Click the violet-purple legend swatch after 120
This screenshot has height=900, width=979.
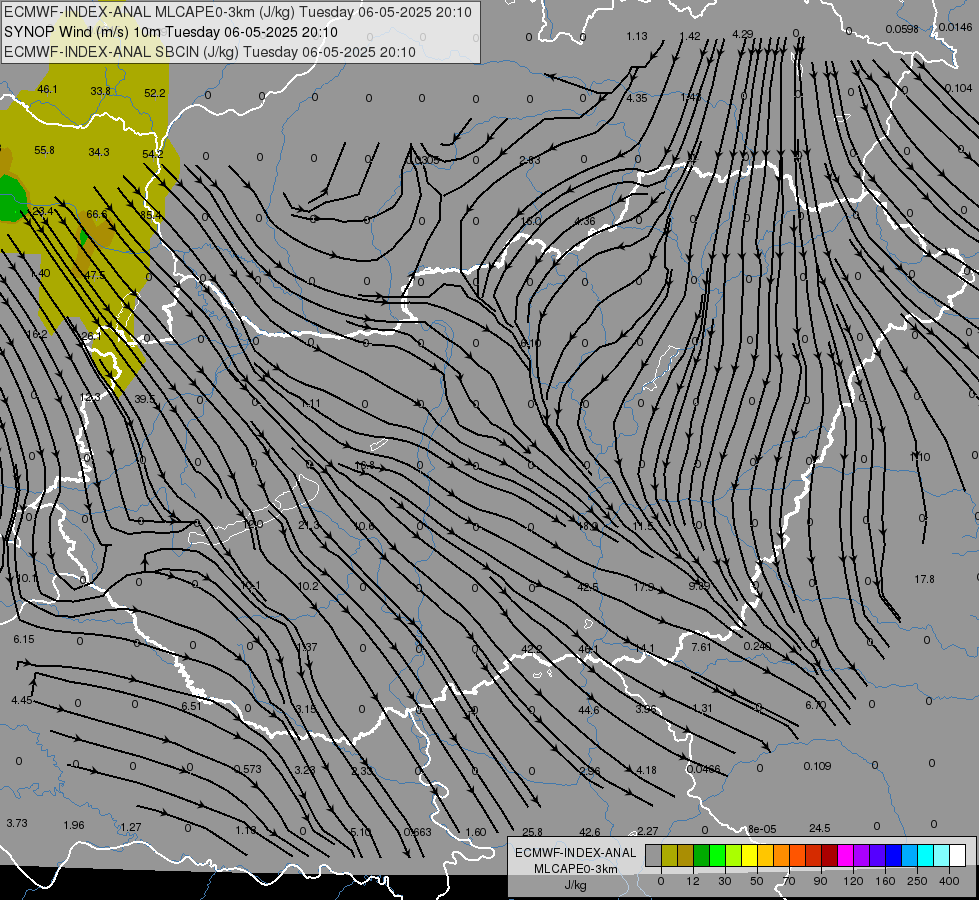pyautogui.click(x=862, y=855)
